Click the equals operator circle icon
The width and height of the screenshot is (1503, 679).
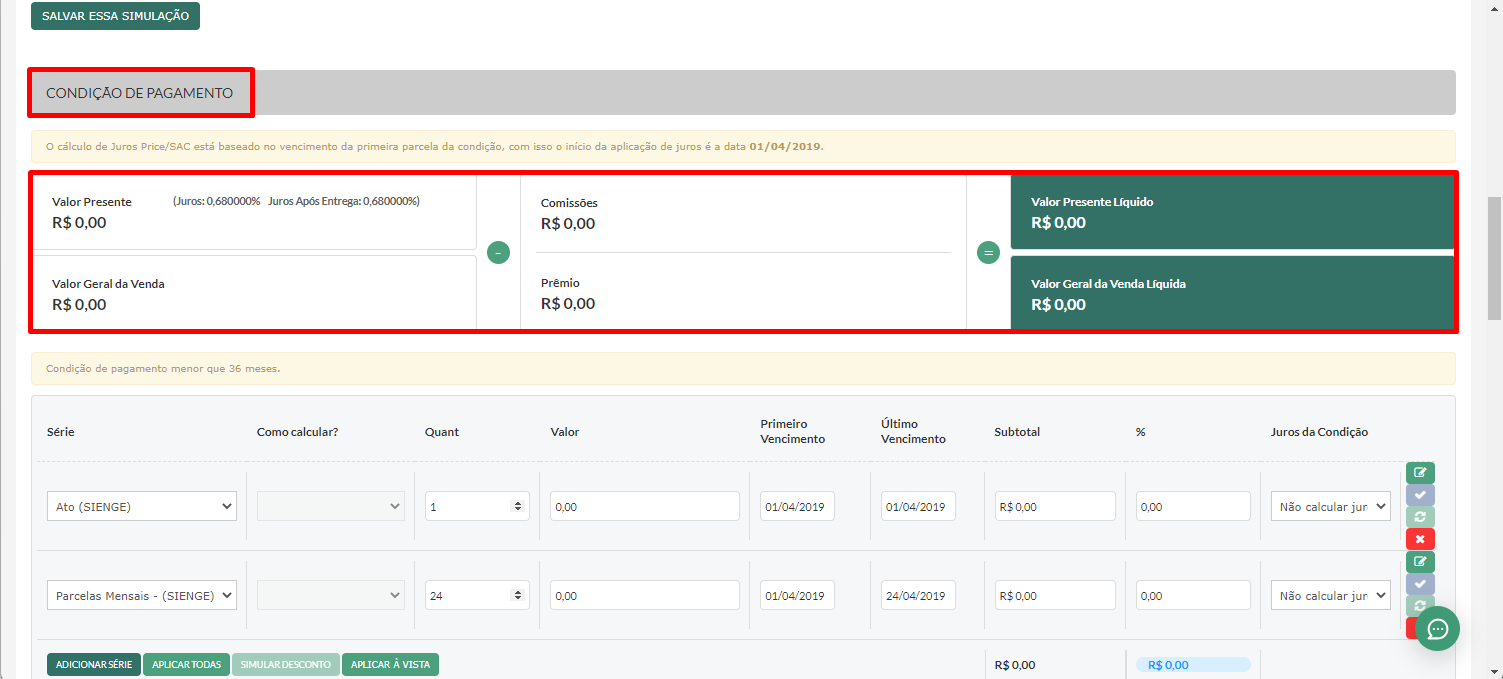click(988, 253)
